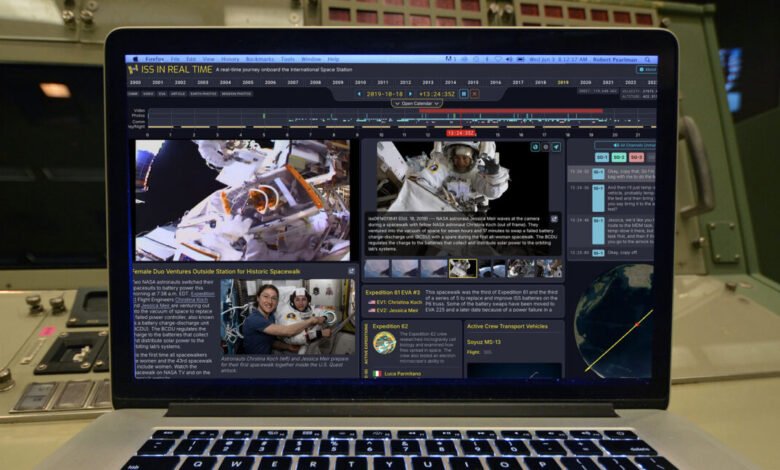Select the 2005 year tab

(248, 83)
